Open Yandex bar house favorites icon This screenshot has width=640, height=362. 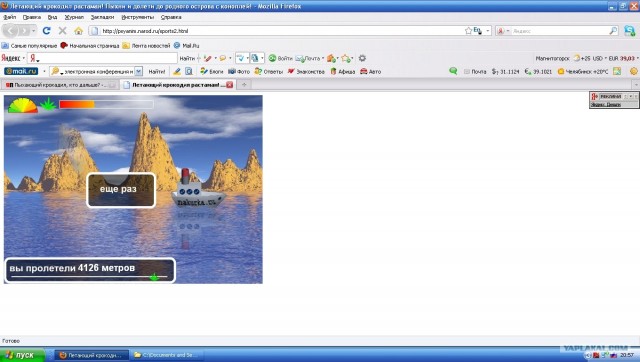(331, 58)
